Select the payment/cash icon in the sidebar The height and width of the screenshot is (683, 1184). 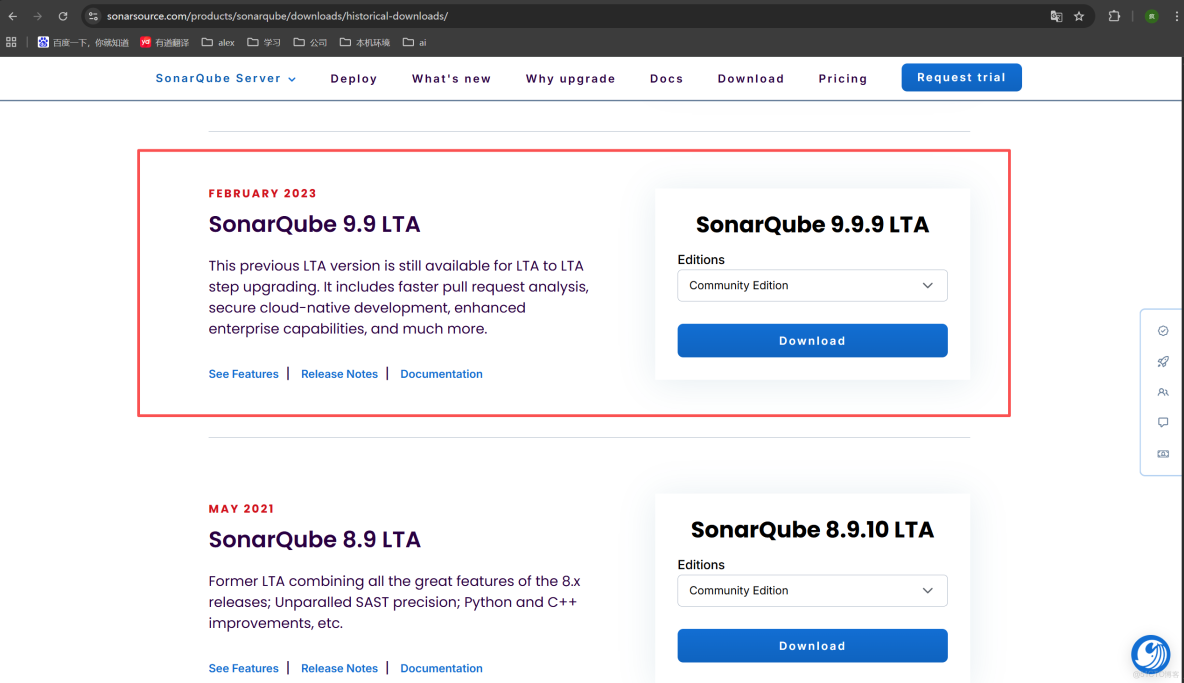click(1162, 453)
